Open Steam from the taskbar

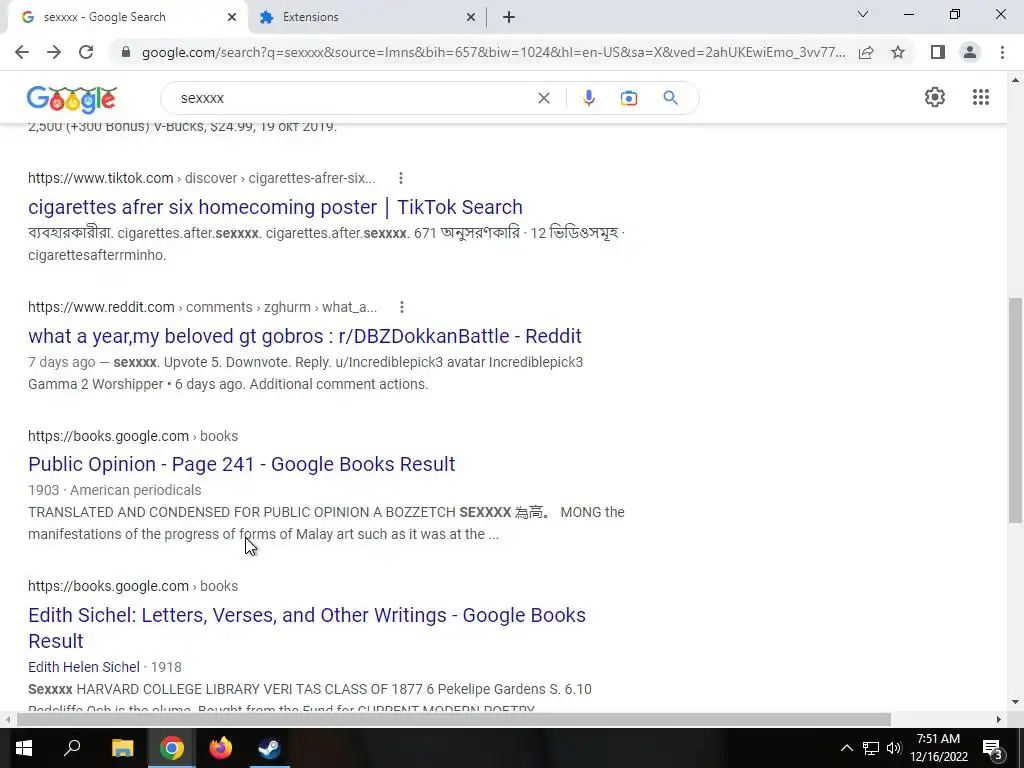pos(269,748)
